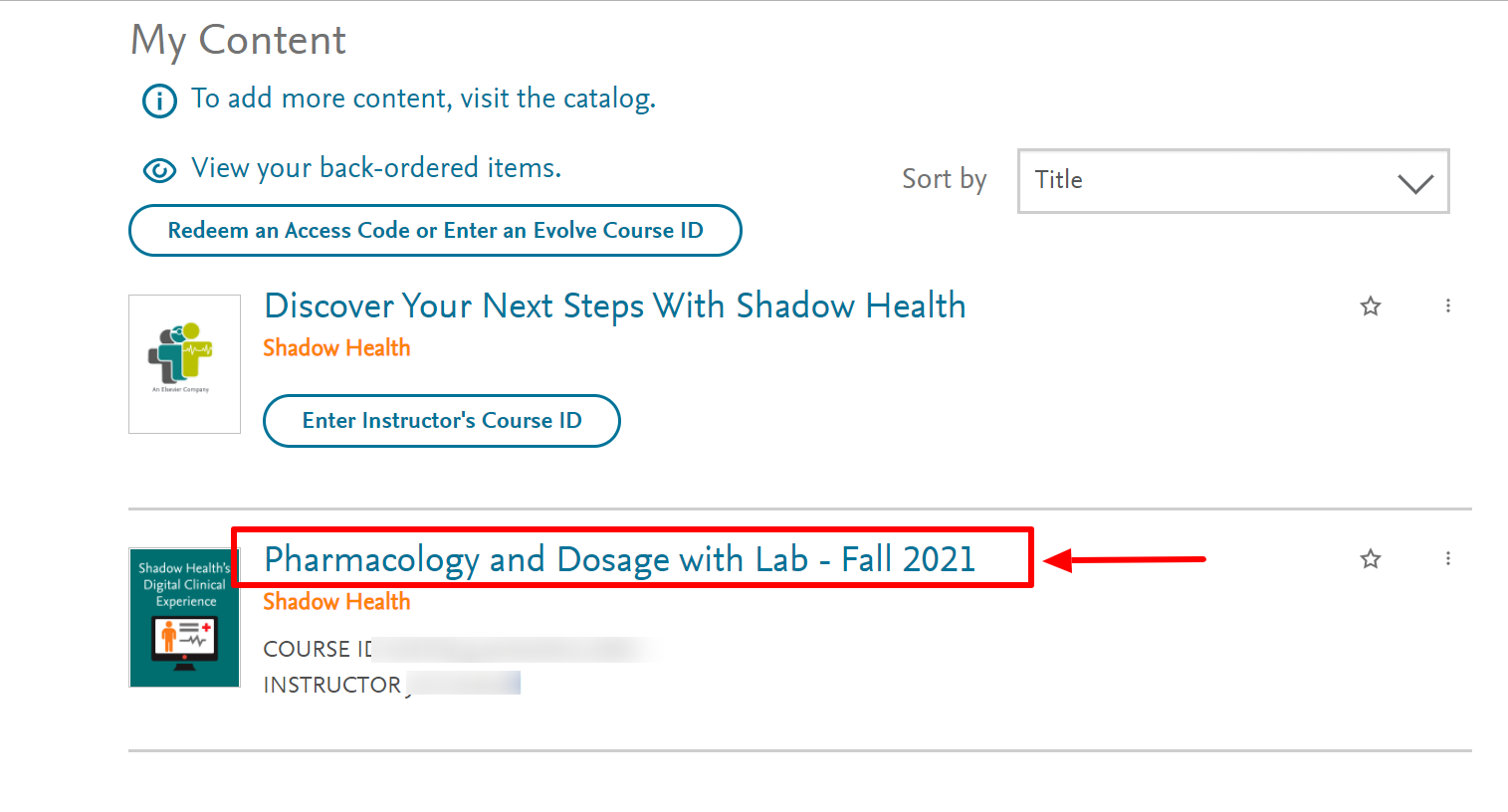
Task: Click Shadow Health link under Pharmacology course
Action: (336, 602)
